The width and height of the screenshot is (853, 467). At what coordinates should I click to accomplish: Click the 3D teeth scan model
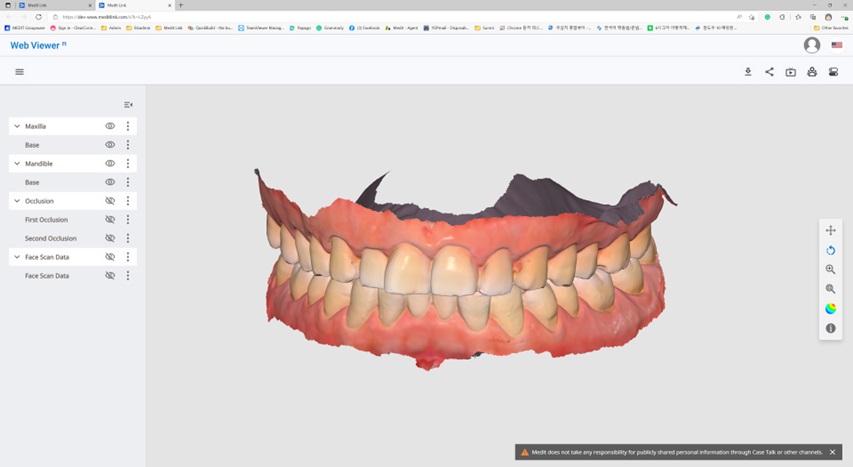click(465, 272)
